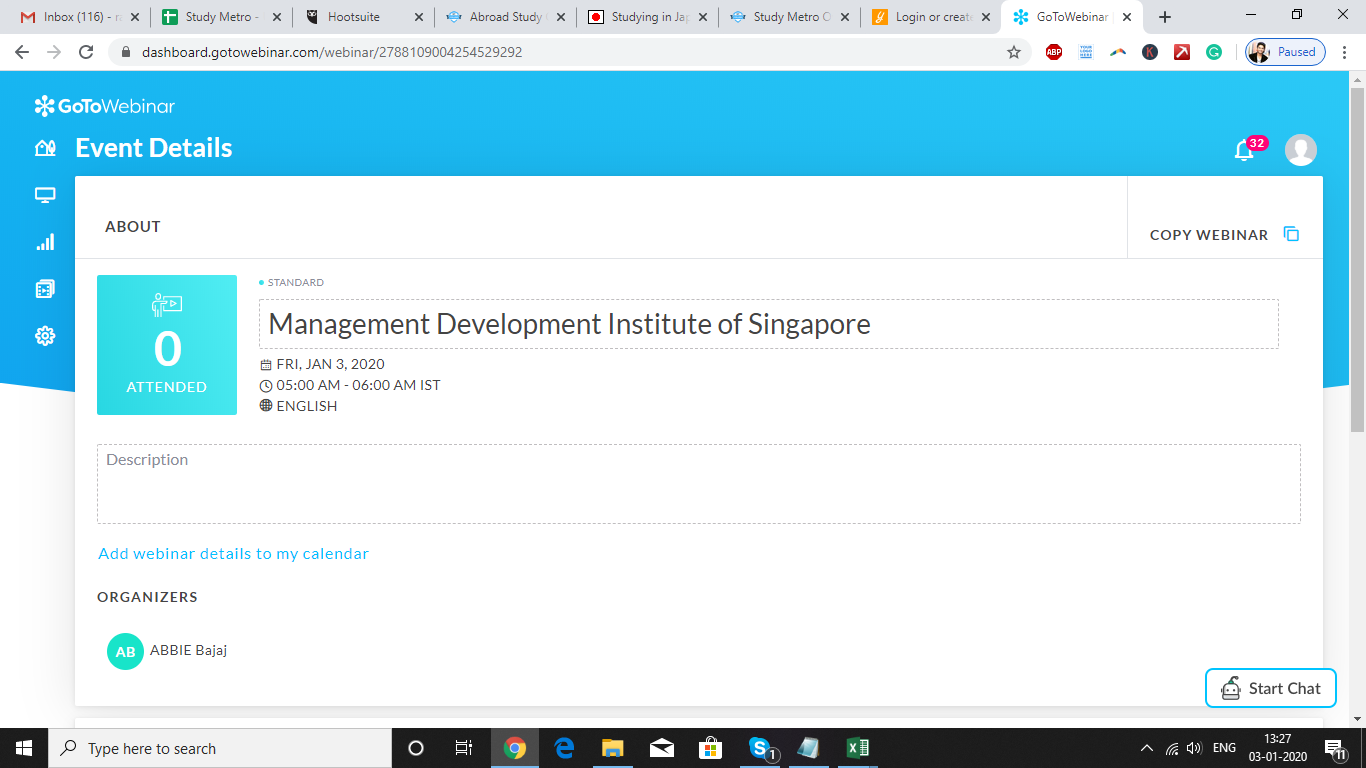The image size is (1366, 768).
Task: Switch to the Login or create tab
Action: click(x=932, y=17)
